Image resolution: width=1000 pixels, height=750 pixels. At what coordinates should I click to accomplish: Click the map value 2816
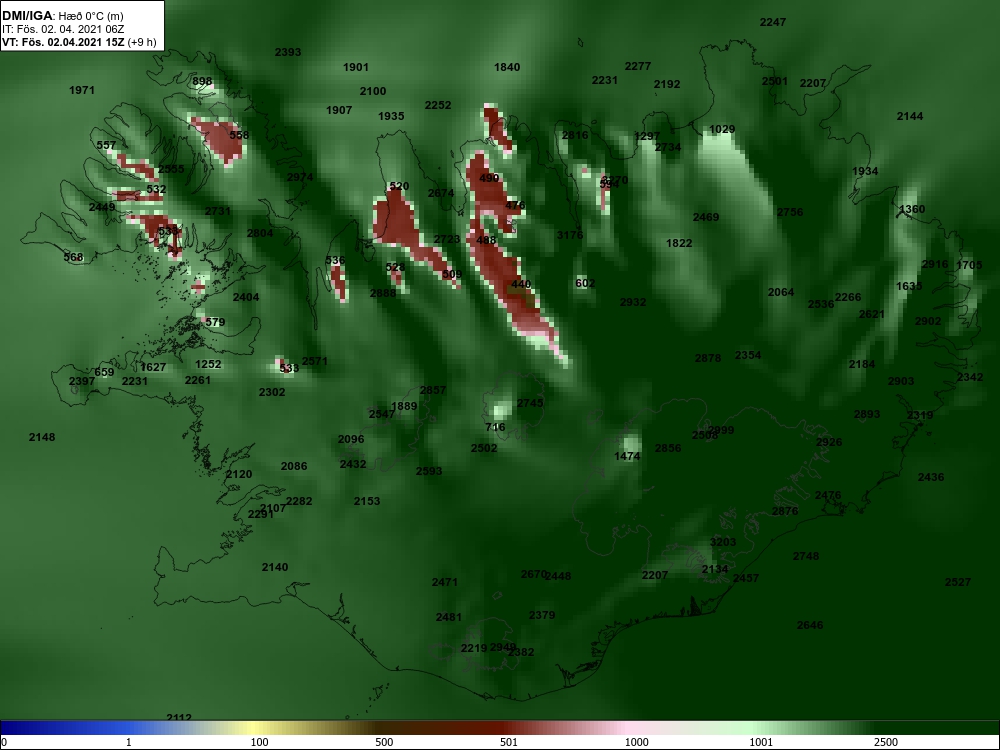575,135
